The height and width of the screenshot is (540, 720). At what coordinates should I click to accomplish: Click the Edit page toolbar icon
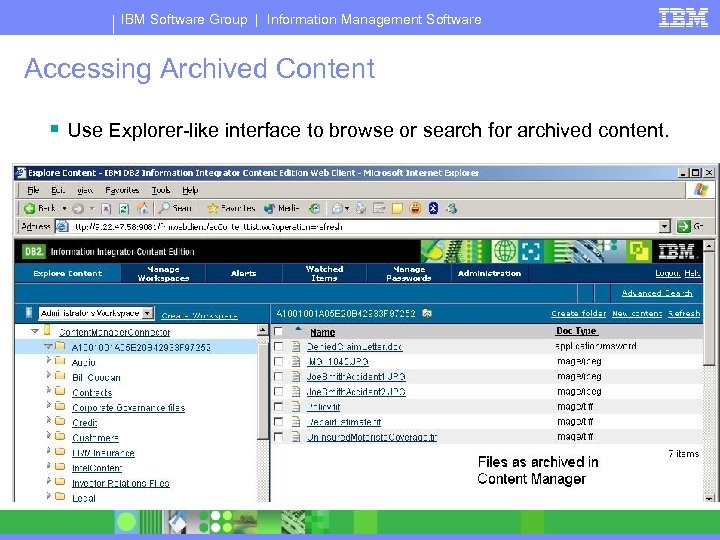point(379,208)
